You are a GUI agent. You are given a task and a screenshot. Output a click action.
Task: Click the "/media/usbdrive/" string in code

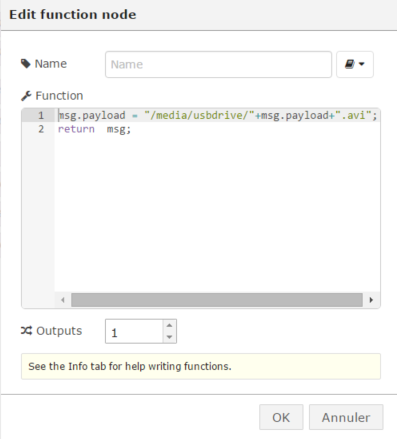click(x=199, y=115)
